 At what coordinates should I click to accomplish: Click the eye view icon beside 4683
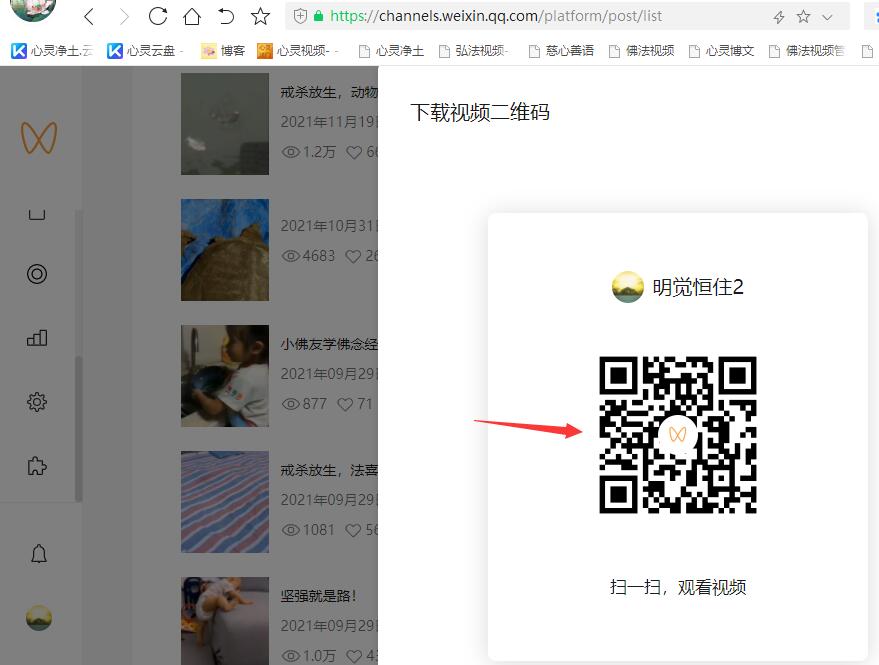tap(290, 256)
